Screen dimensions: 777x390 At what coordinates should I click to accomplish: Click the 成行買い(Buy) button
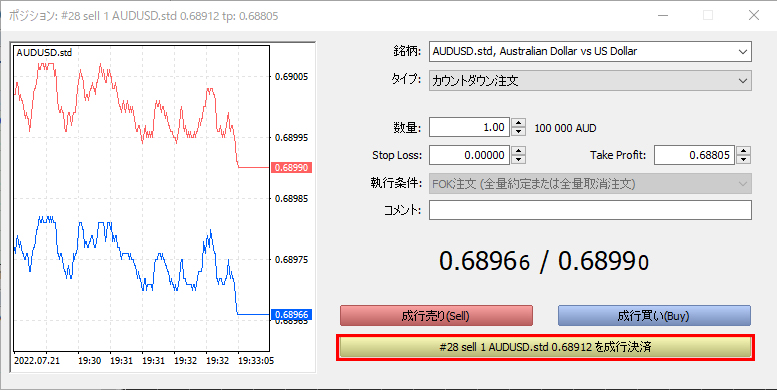coord(654,316)
